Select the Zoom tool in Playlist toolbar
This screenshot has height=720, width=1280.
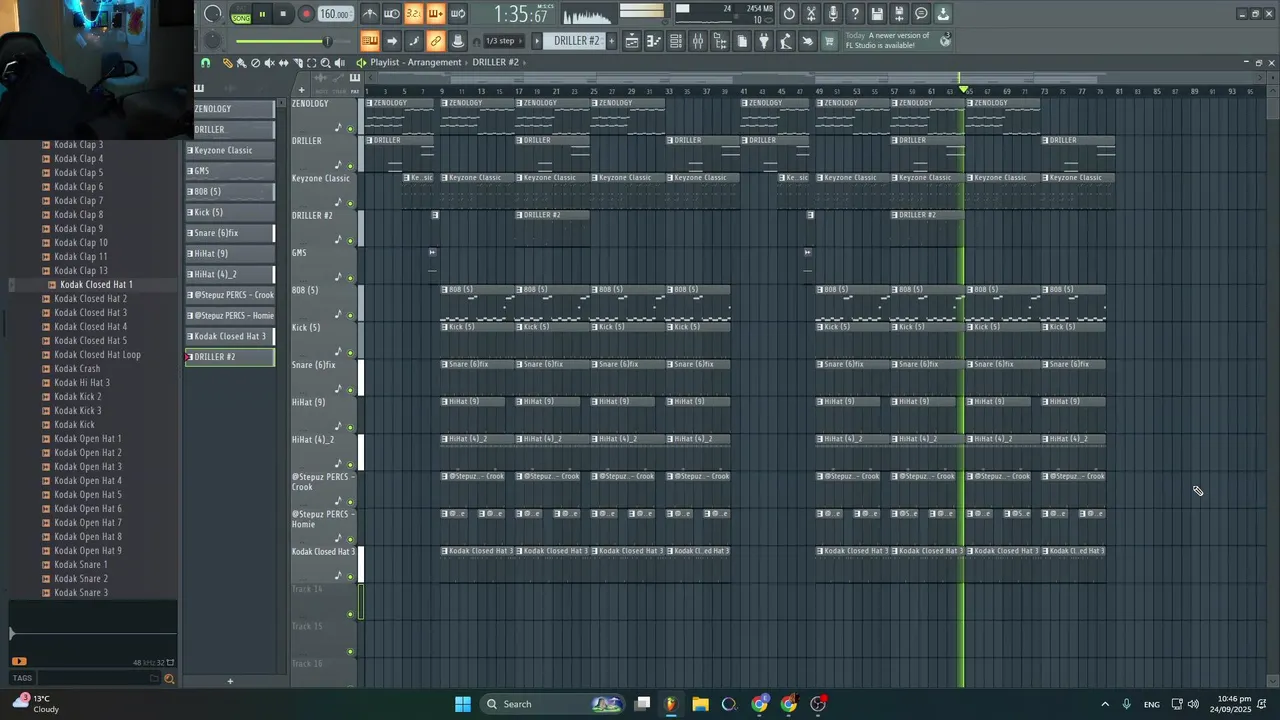(x=325, y=62)
